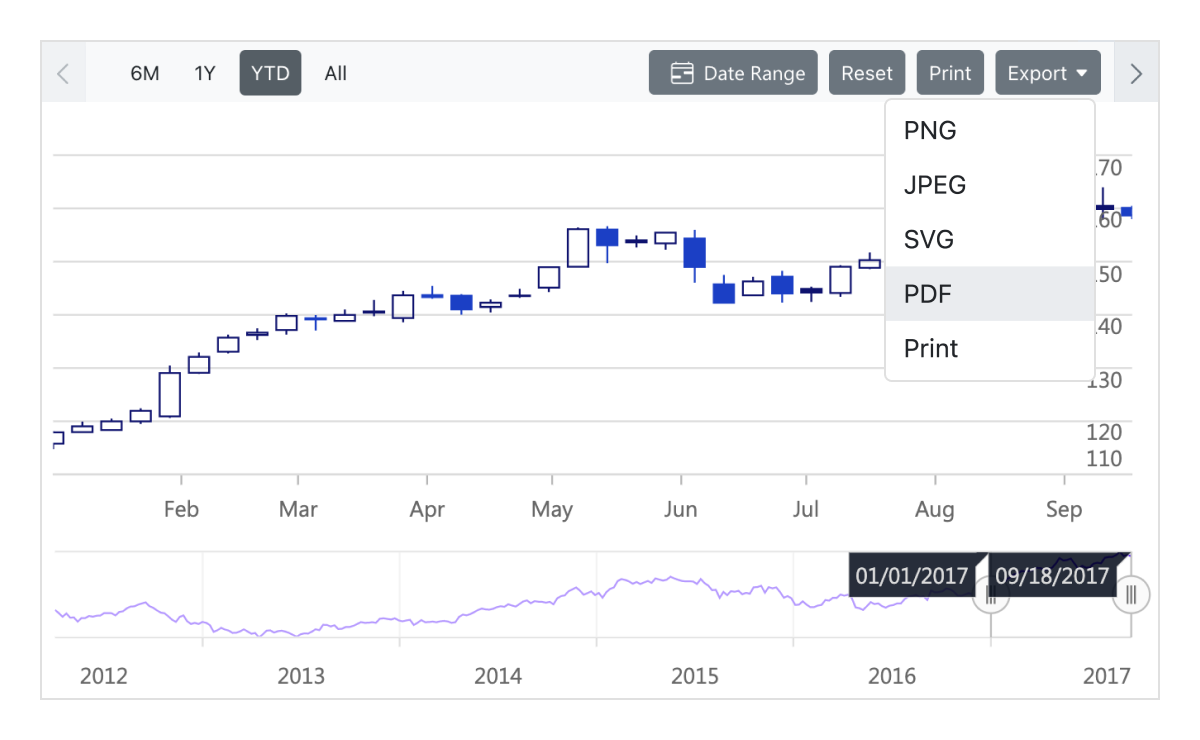
Task: Click the Export dropdown caret arrow
Action: click(1082, 74)
